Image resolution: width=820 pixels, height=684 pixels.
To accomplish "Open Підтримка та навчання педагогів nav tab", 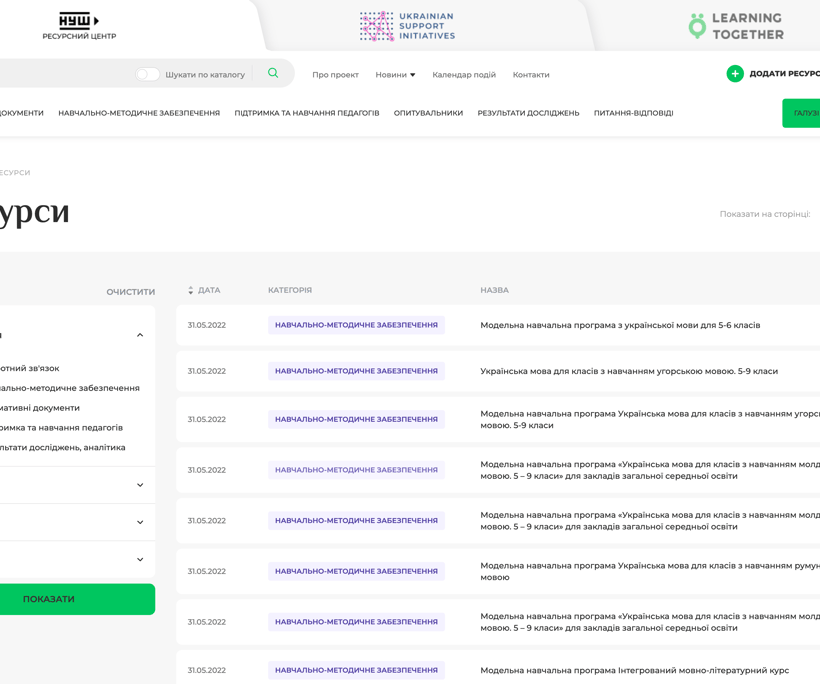I will (x=307, y=113).
